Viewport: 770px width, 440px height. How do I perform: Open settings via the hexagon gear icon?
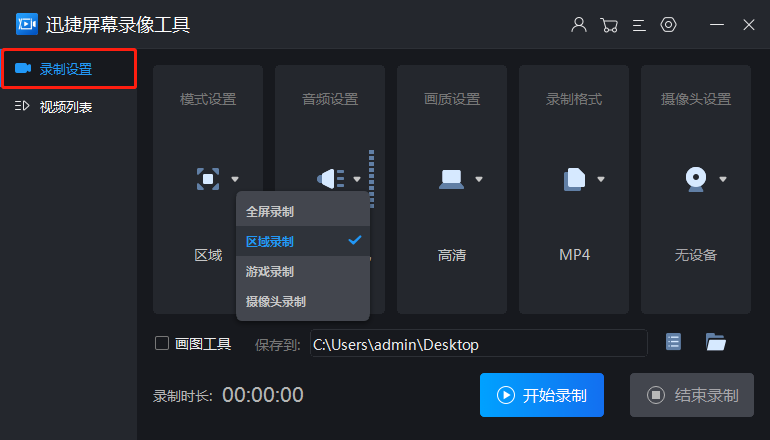tap(668, 25)
